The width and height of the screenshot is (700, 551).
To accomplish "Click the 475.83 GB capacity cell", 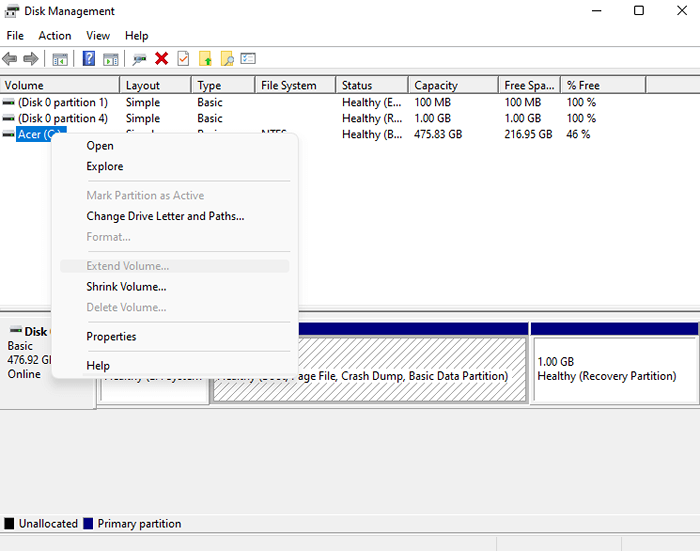I will [x=438, y=134].
